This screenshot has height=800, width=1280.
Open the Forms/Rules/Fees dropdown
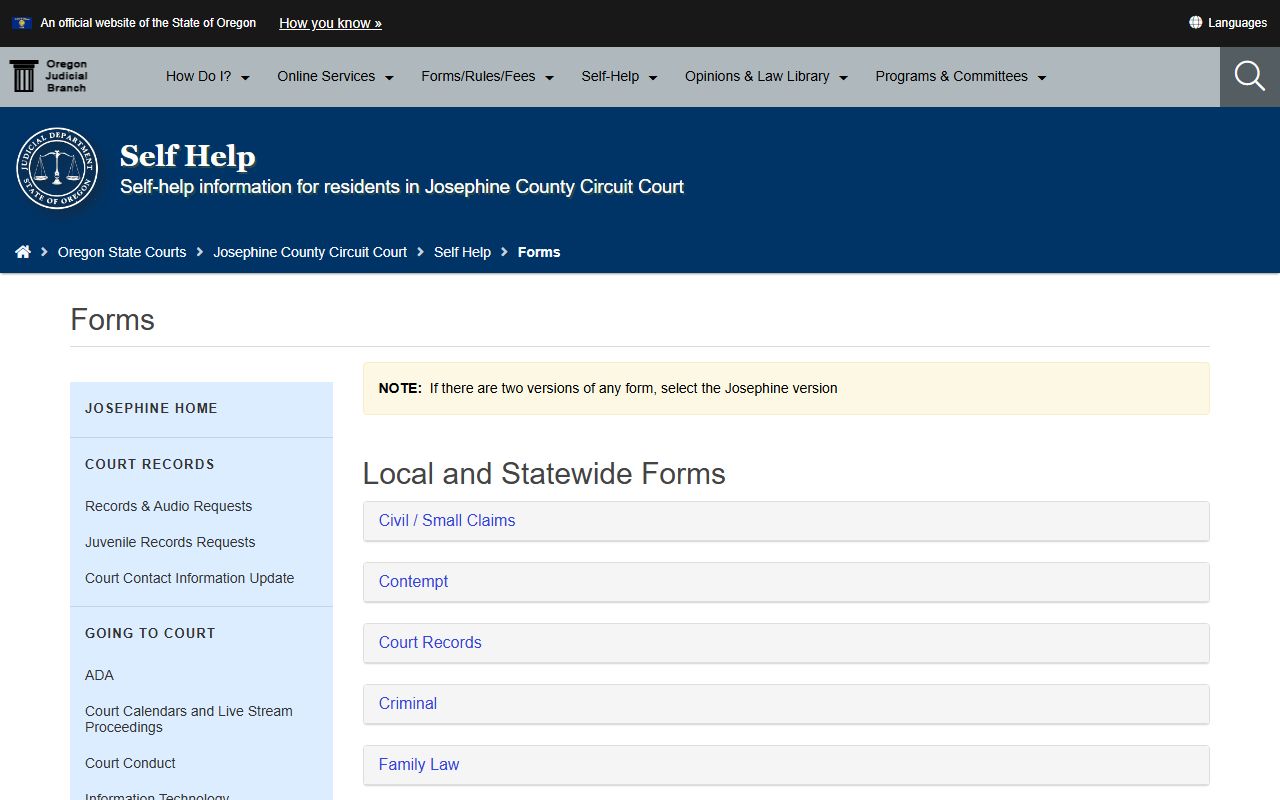point(488,77)
